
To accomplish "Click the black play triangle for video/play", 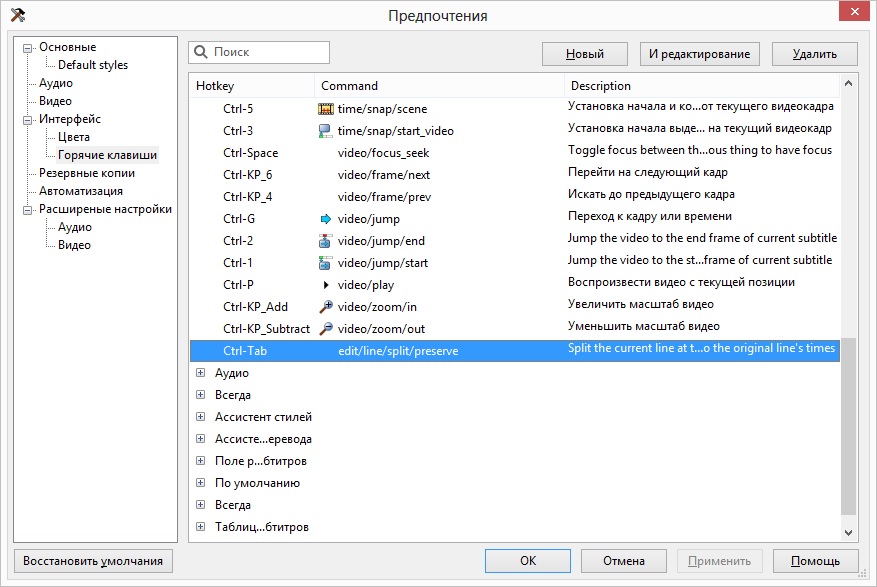I will click(325, 284).
